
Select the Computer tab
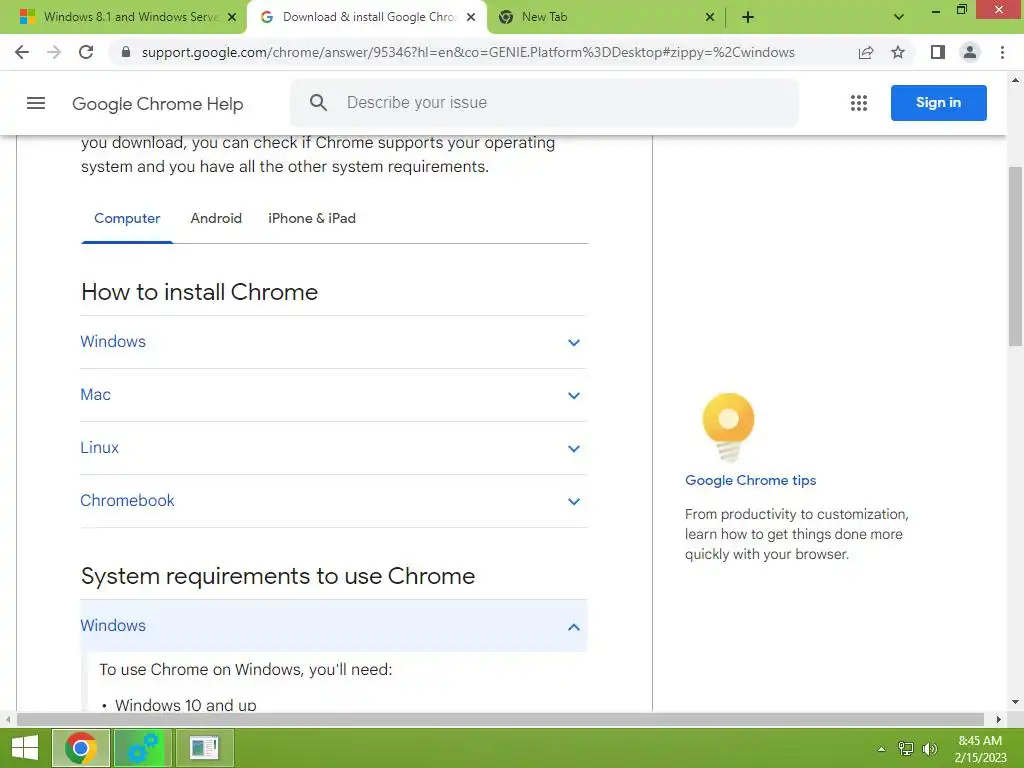[127, 218]
